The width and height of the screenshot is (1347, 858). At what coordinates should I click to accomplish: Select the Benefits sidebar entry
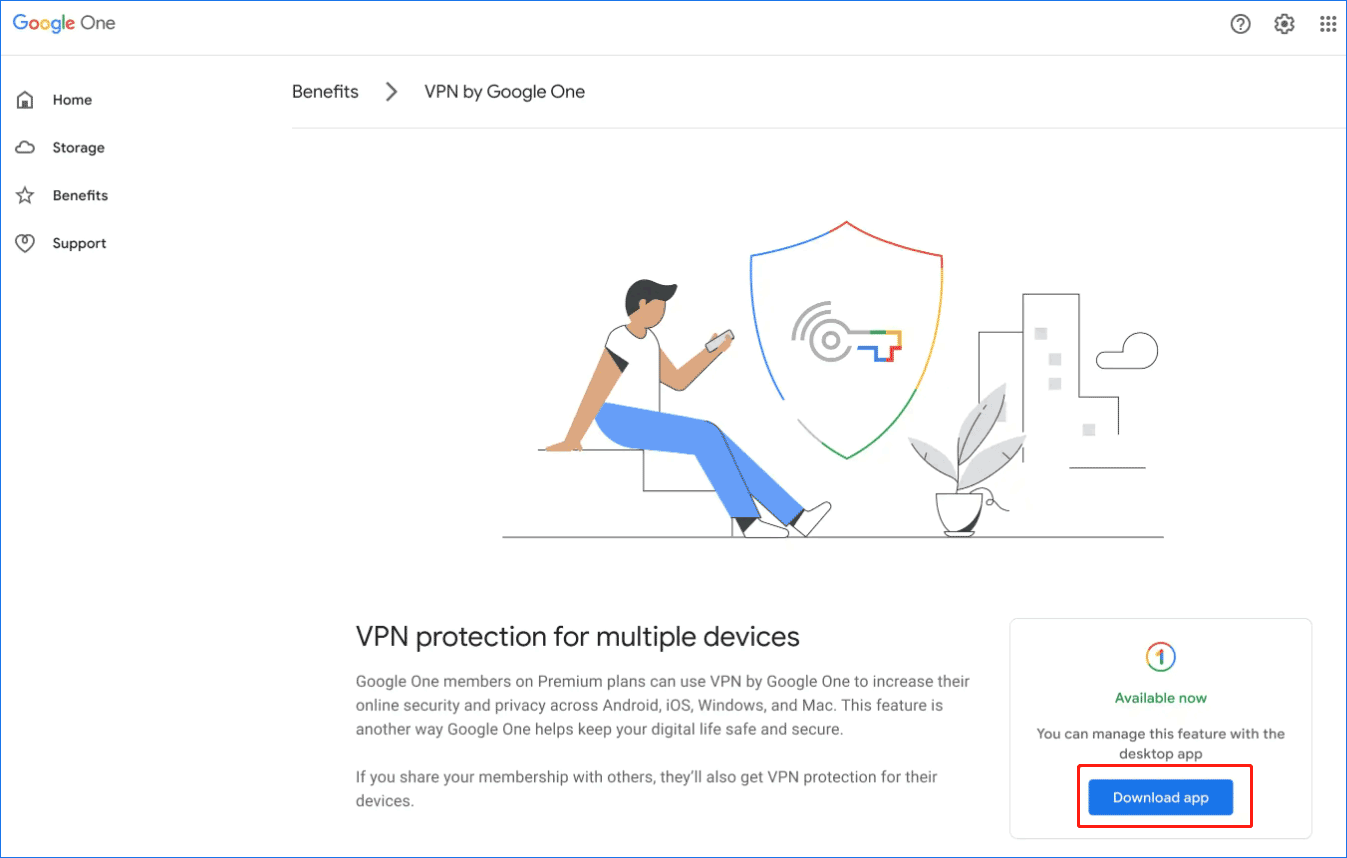(x=80, y=195)
